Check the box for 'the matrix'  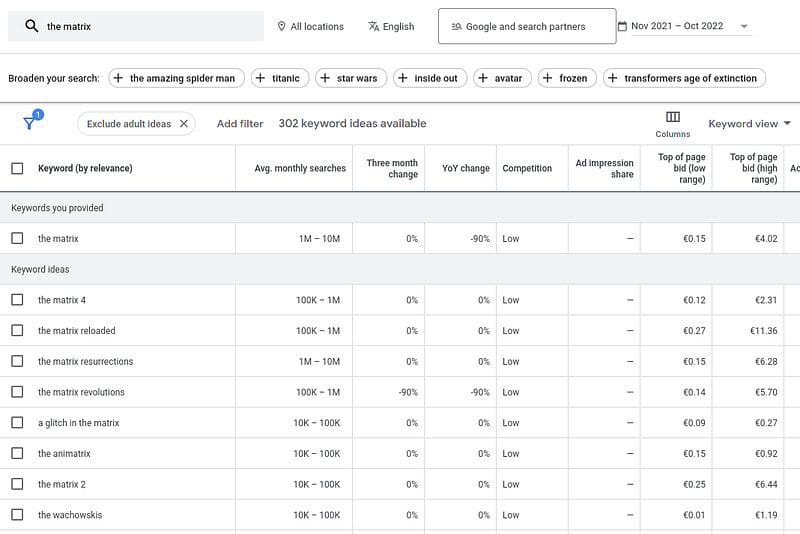tap(17, 238)
